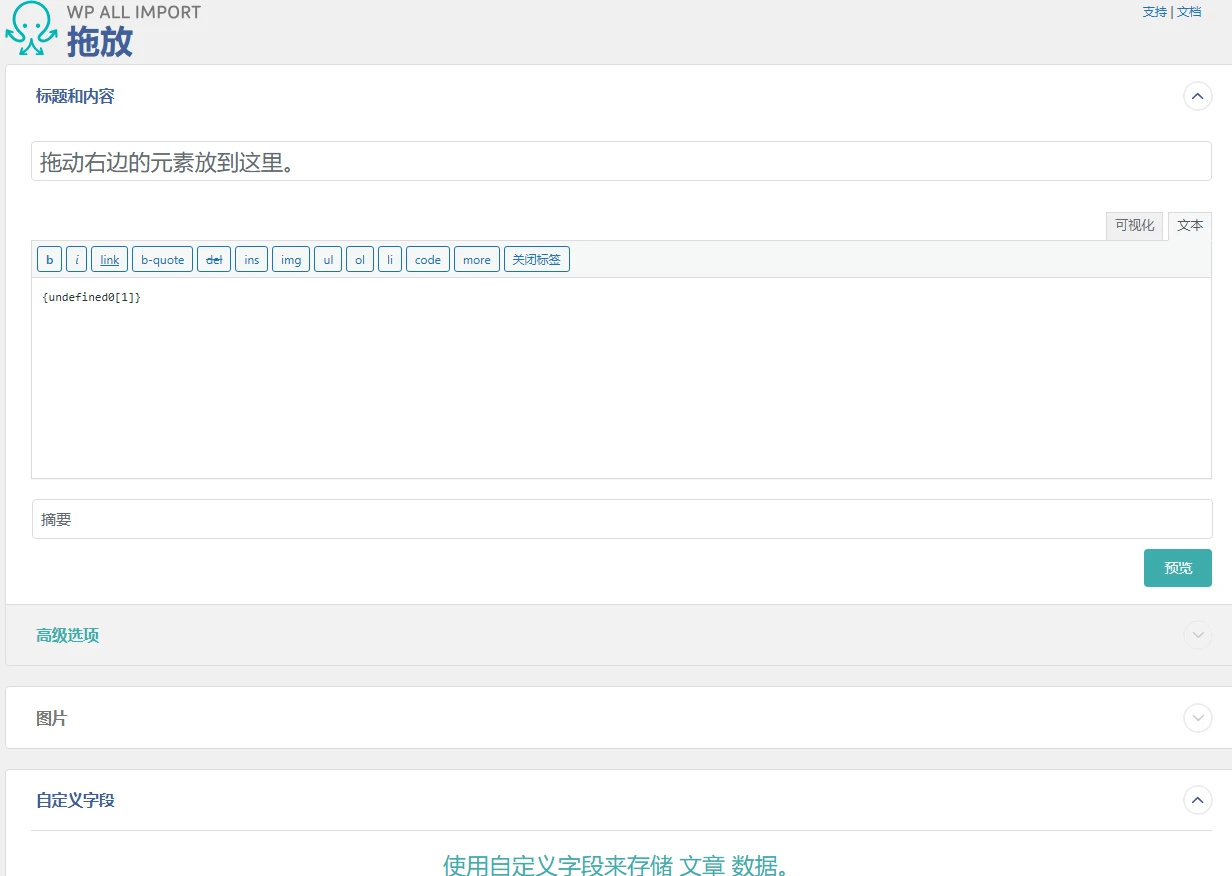Insert a code block with the code button
Screen dimensions: 1232x876
click(428, 259)
